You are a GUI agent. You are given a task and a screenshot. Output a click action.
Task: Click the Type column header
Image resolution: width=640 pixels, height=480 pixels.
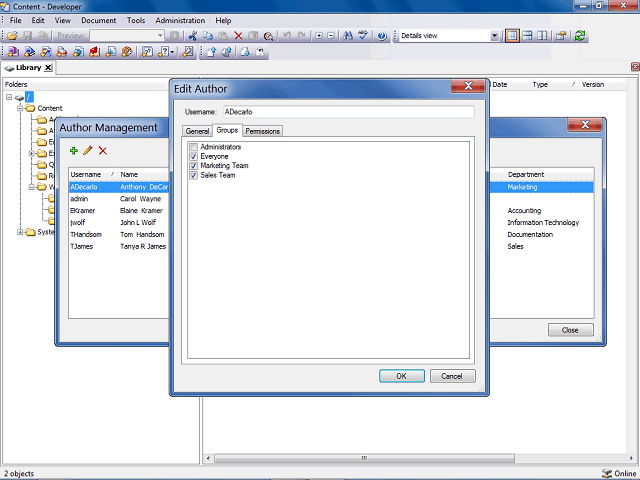554,85
